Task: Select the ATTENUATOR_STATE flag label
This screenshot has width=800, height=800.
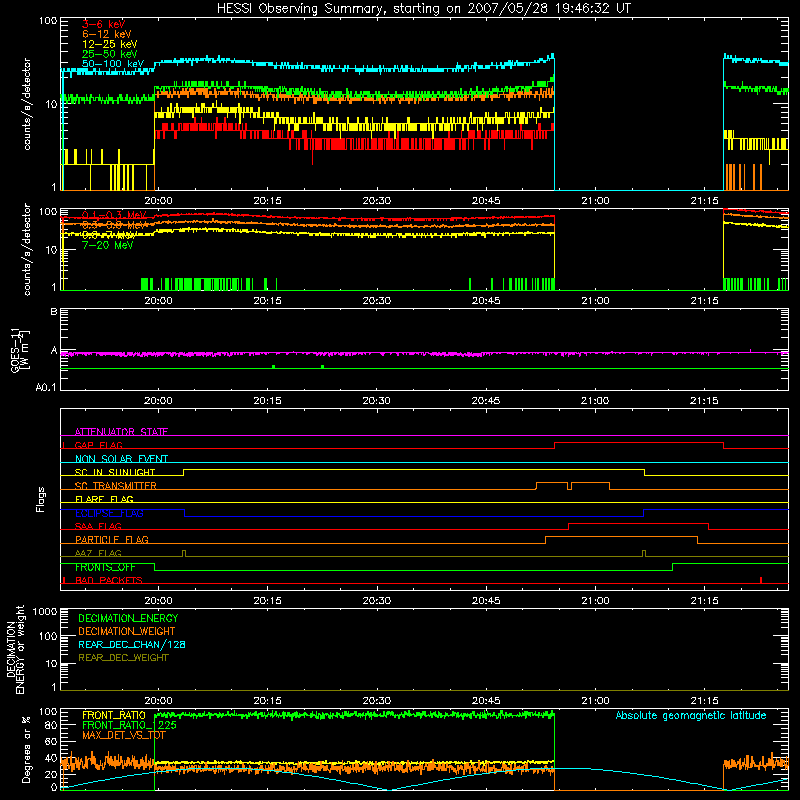Action: [121, 432]
